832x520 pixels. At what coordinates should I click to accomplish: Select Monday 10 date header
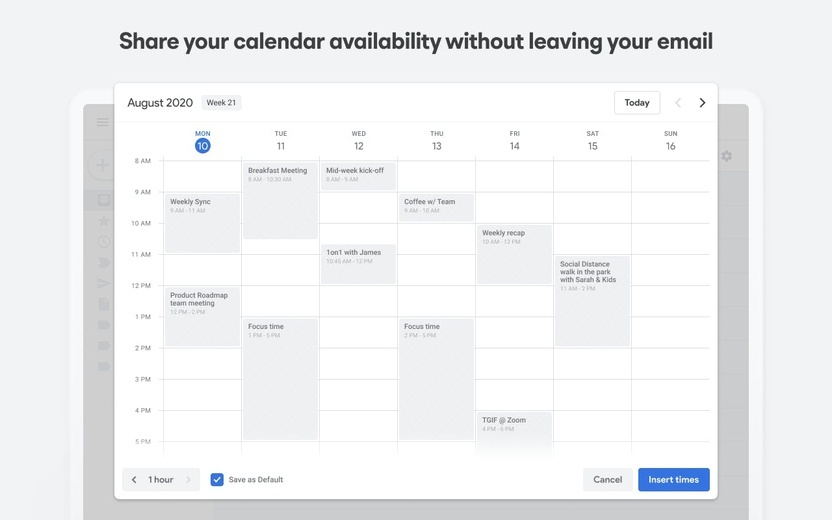coord(203,141)
